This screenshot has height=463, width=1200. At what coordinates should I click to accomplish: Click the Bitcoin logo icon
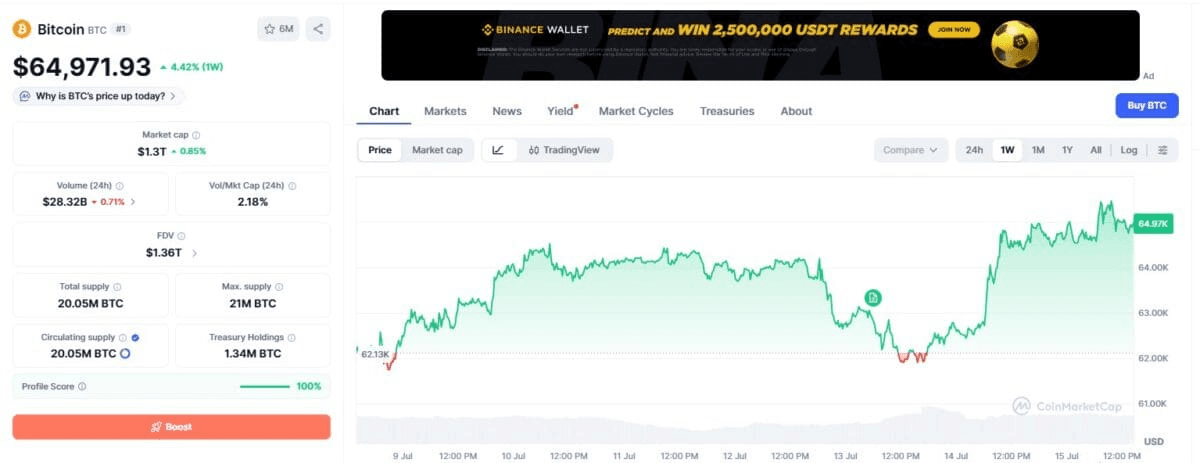pyautogui.click(x=22, y=29)
